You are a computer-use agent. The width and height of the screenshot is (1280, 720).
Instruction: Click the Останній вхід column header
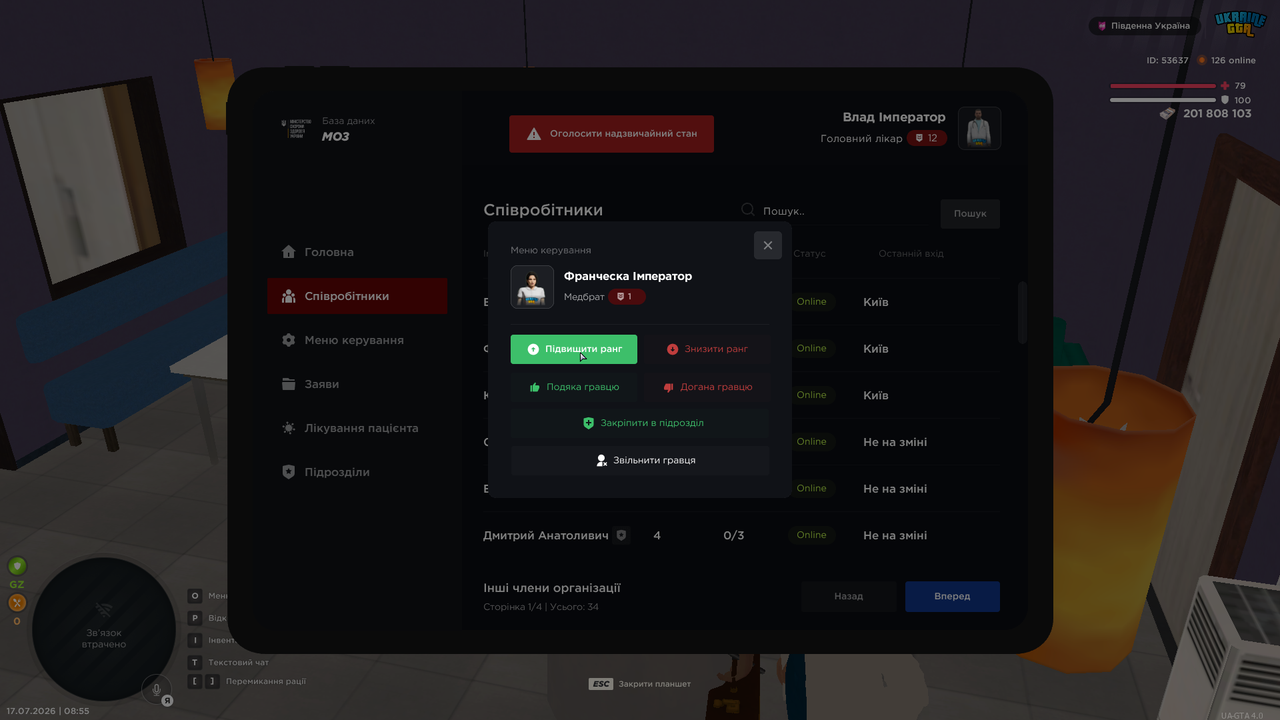911,254
